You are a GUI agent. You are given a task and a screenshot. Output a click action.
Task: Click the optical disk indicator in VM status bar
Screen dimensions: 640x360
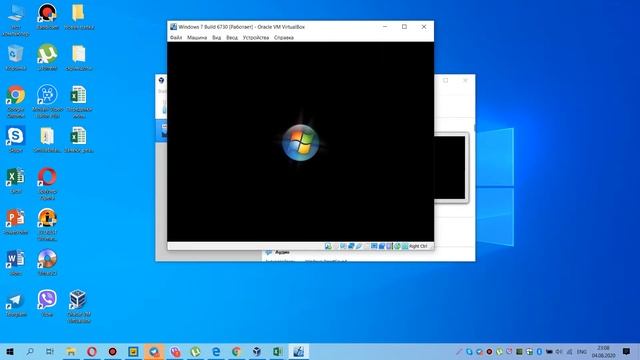pos(336,246)
